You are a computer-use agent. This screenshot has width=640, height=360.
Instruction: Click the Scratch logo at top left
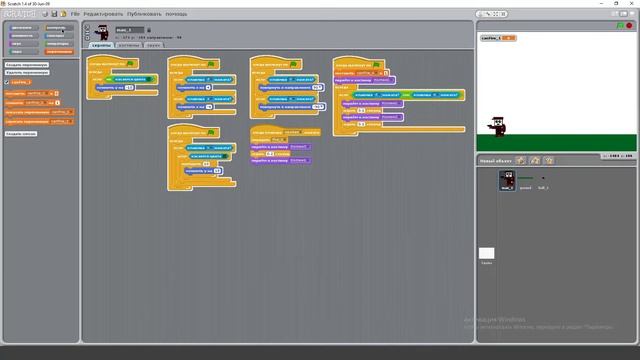pos(19,14)
